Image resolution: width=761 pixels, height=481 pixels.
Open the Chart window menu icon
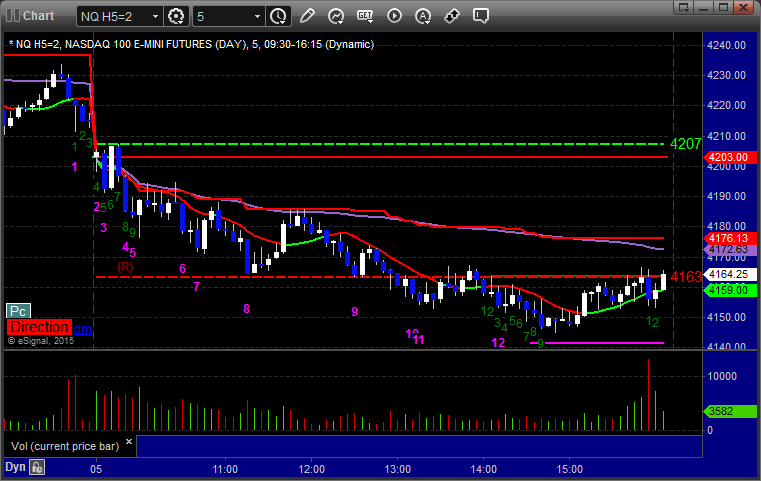(10, 15)
